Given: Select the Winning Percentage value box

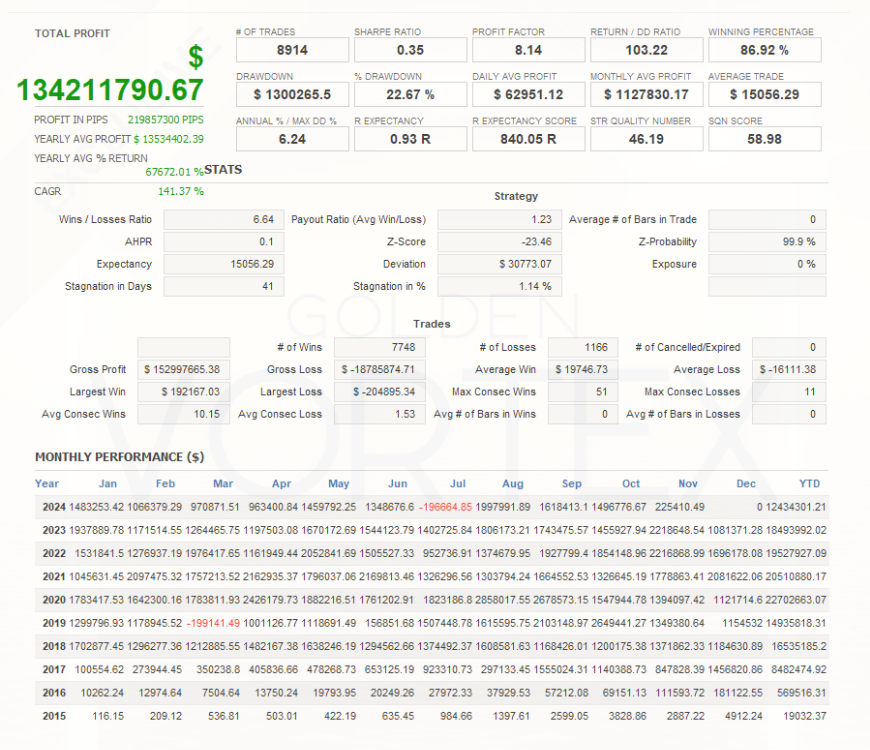Looking at the screenshot, I should point(764,50).
